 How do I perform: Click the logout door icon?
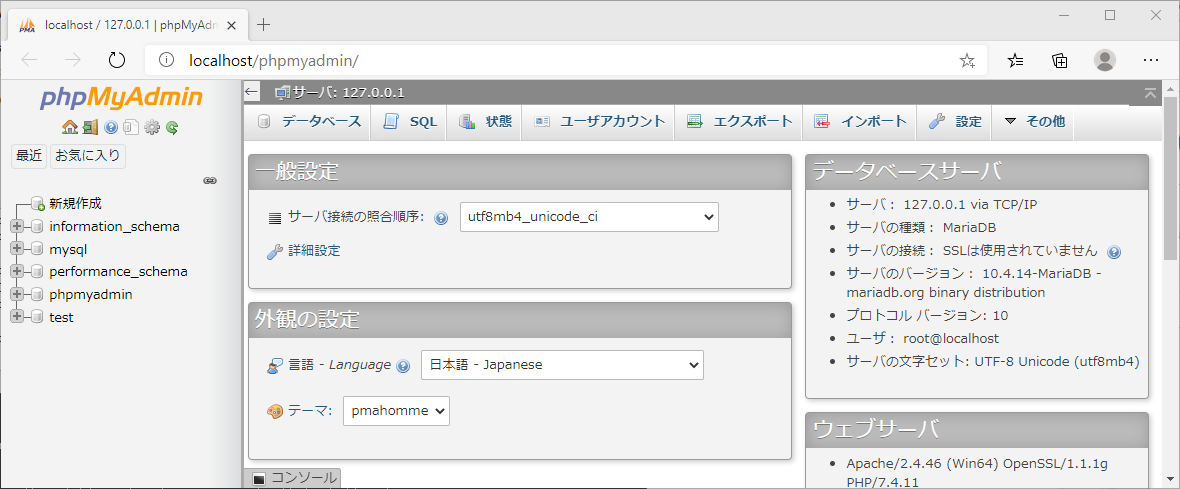coord(90,127)
